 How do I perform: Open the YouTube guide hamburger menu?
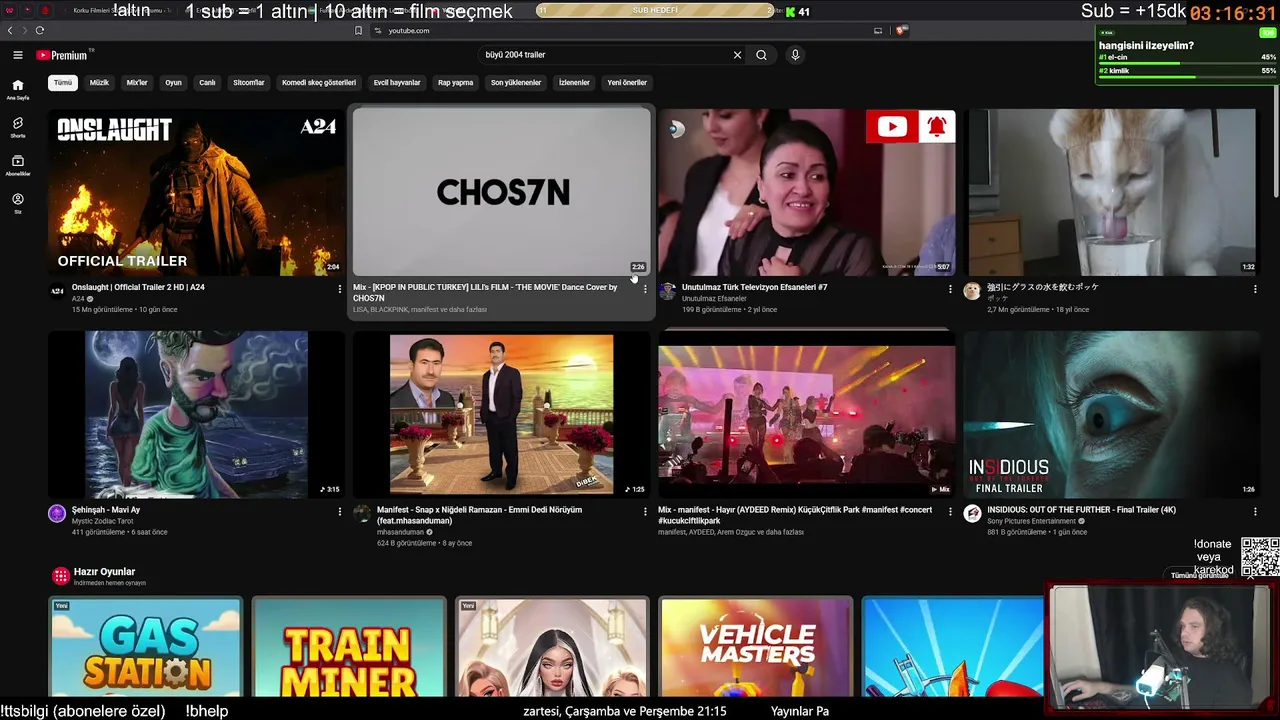[18, 55]
